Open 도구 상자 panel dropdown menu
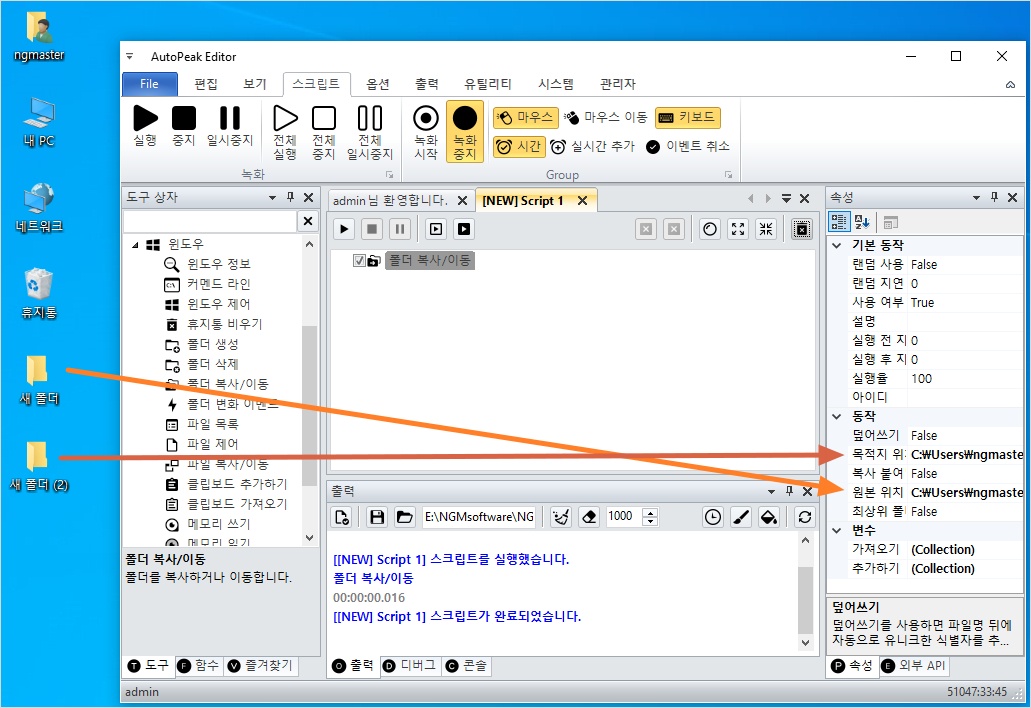Viewport: 1031px width, 708px height. pos(272,198)
